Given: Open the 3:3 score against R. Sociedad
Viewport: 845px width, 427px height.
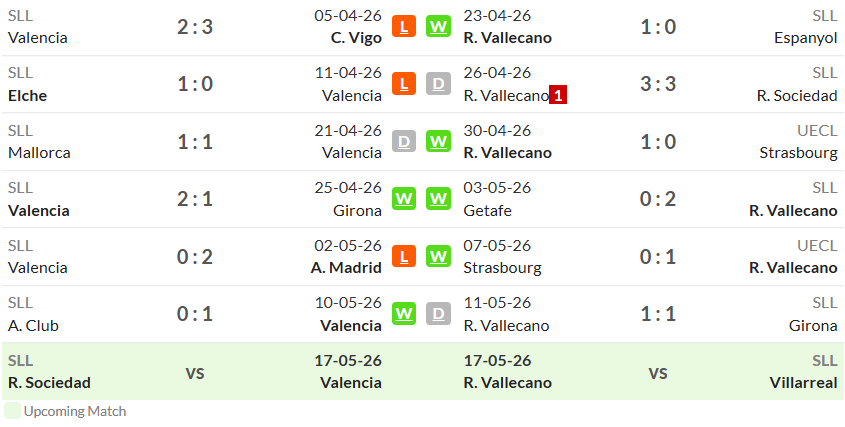Looking at the screenshot, I should click(x=657, y=84).
